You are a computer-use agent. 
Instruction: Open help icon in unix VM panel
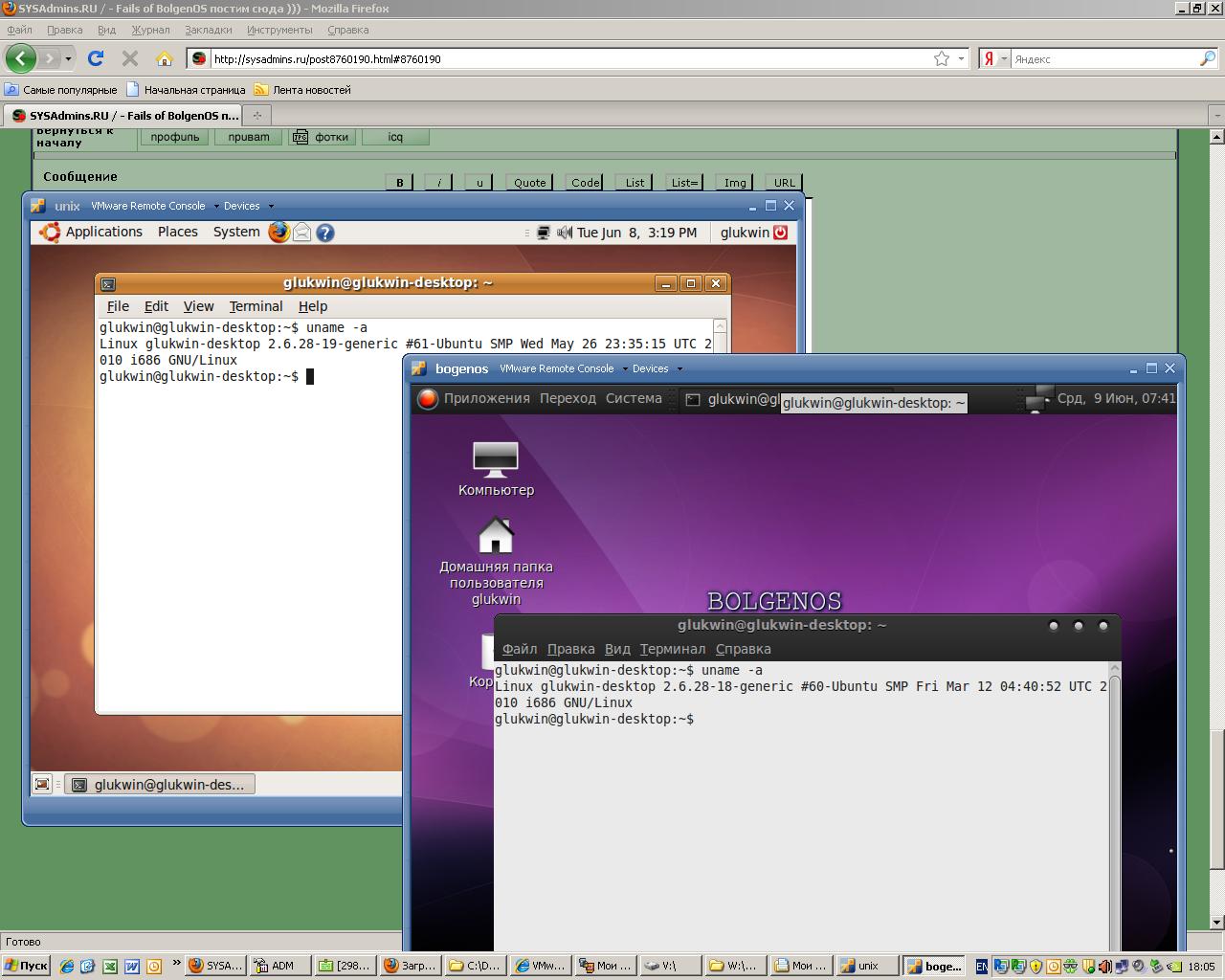click(x=325, y=232)
